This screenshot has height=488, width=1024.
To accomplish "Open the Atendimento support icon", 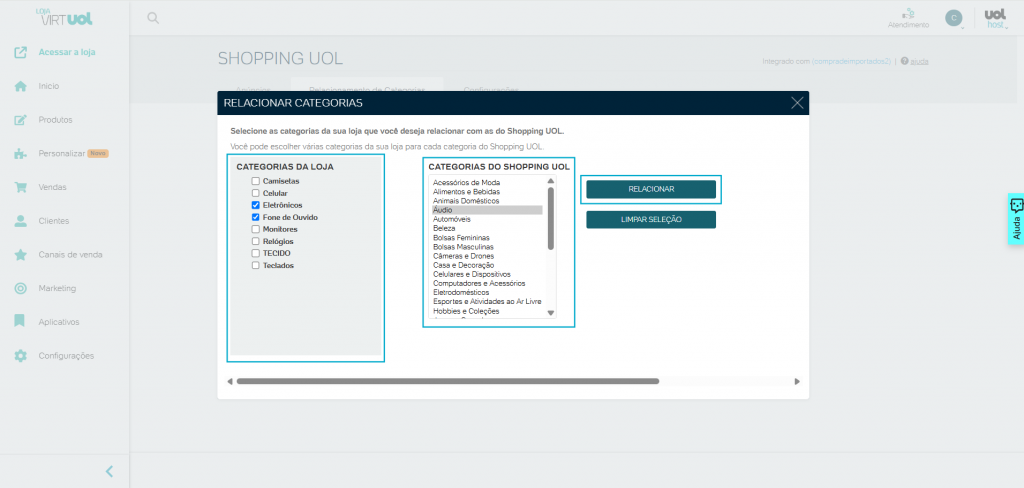I will (x=908, y=13).
